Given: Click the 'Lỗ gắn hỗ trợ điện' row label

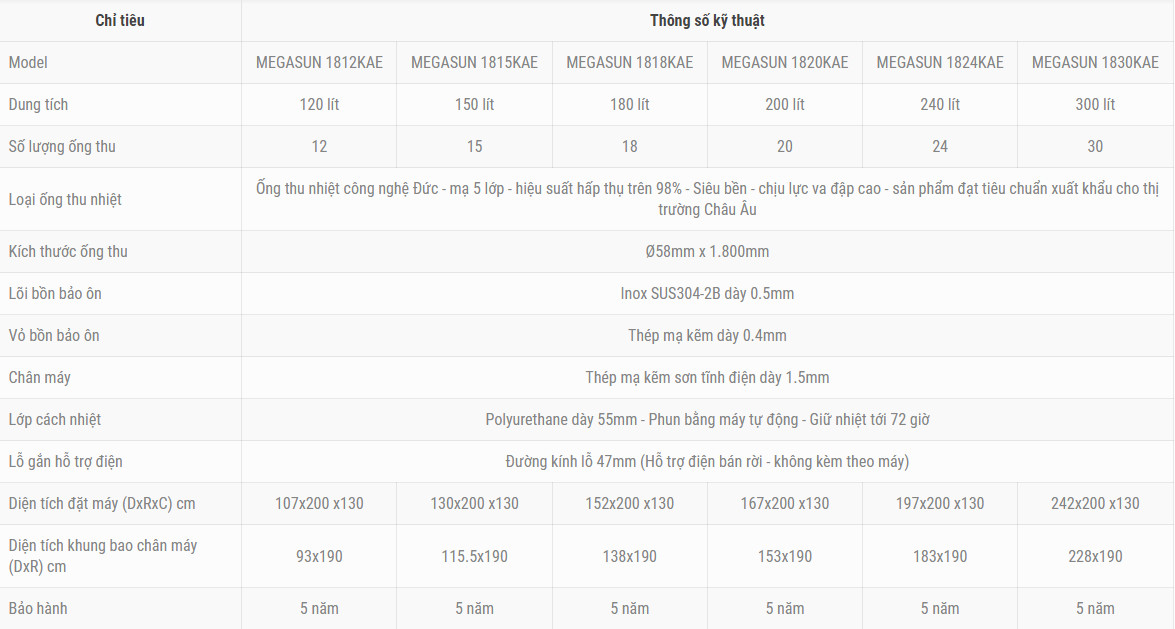Looking at the screenshot, I should [65, 461].
